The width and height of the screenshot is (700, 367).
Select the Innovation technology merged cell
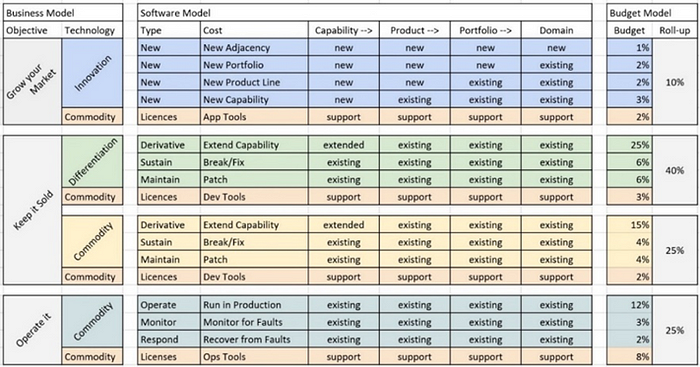coord(92,73)
